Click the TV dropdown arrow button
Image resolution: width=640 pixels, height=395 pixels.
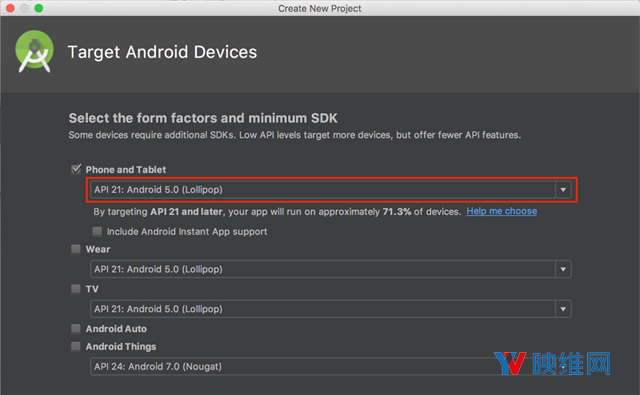(563, 309)
